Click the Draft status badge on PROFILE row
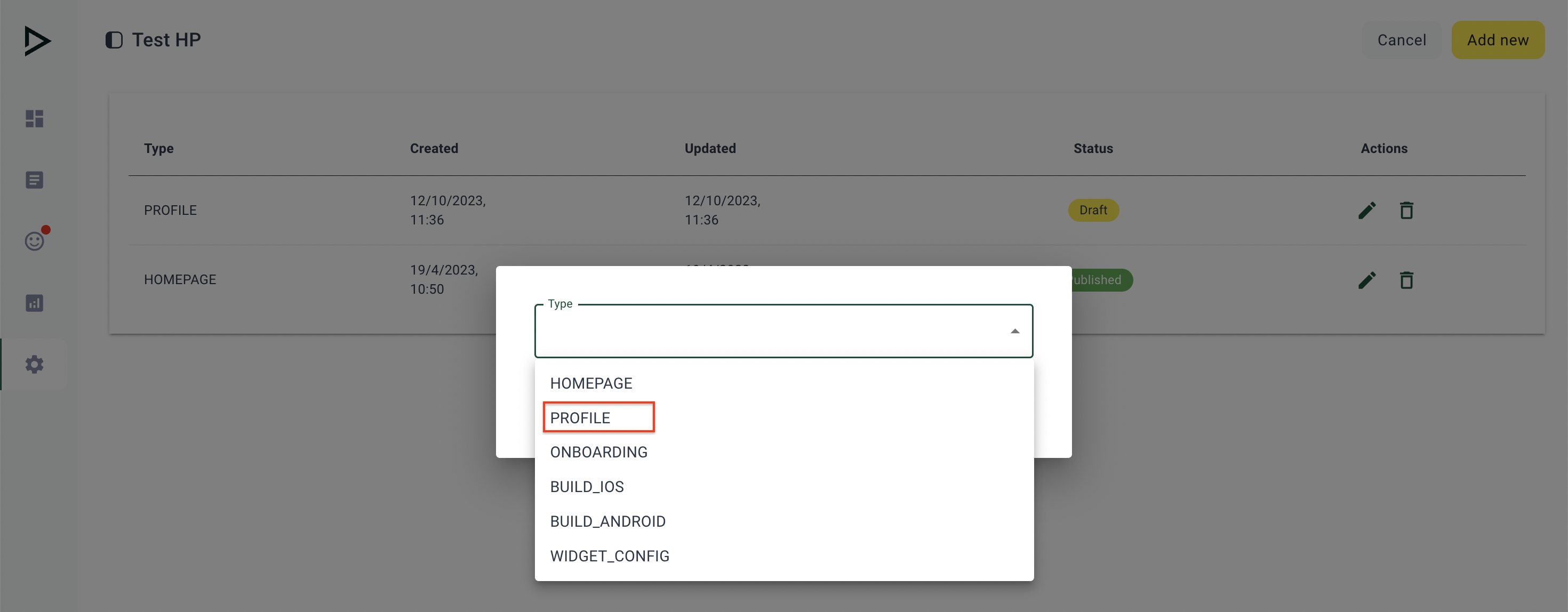 [x=1094, y=210]
